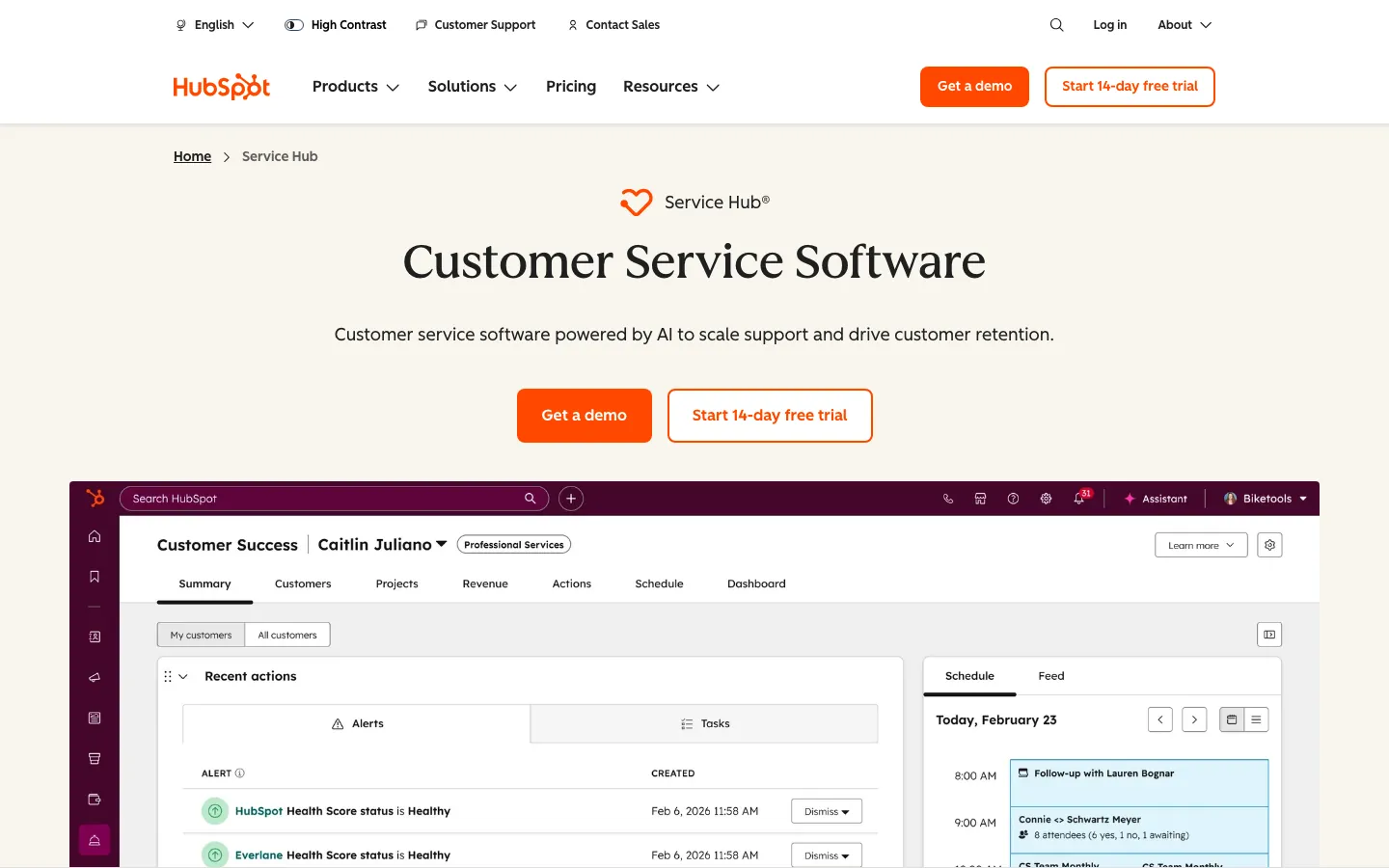The width and height of the screenshot is (1389, 868).
Task: Expand the Solutions menu
Action: (473, 87)
